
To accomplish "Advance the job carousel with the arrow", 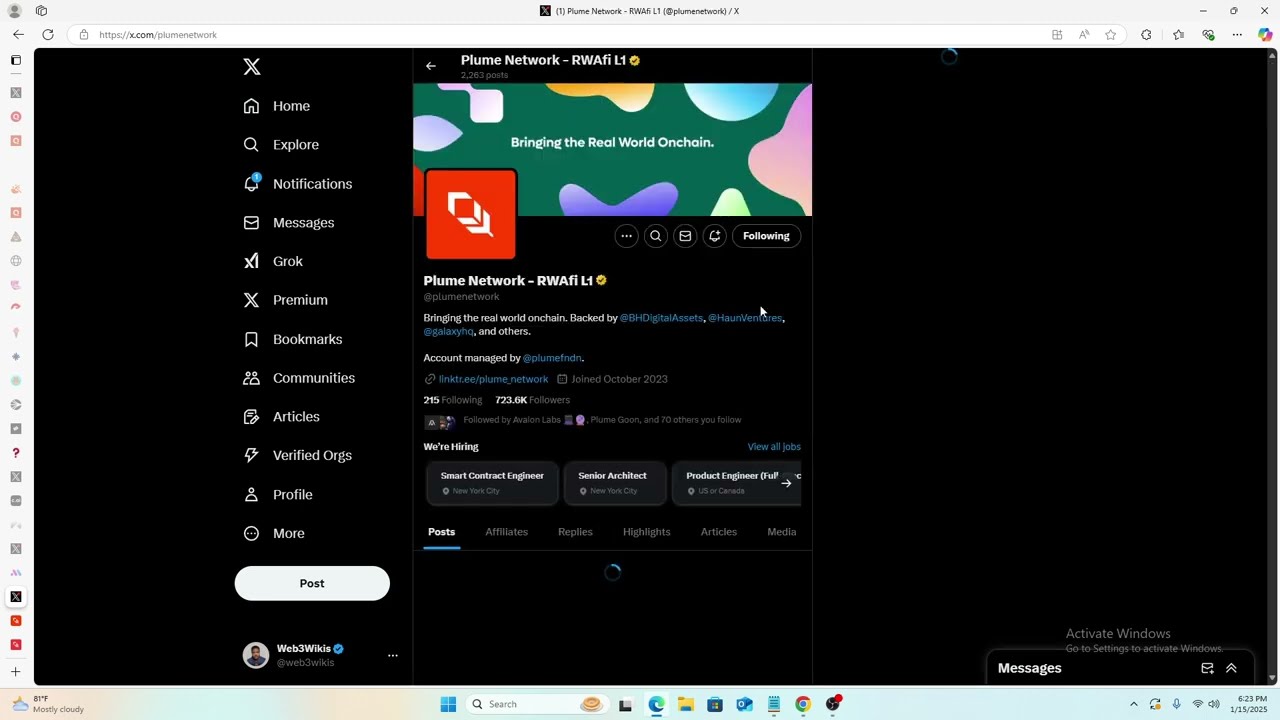I will coord(786,484).
